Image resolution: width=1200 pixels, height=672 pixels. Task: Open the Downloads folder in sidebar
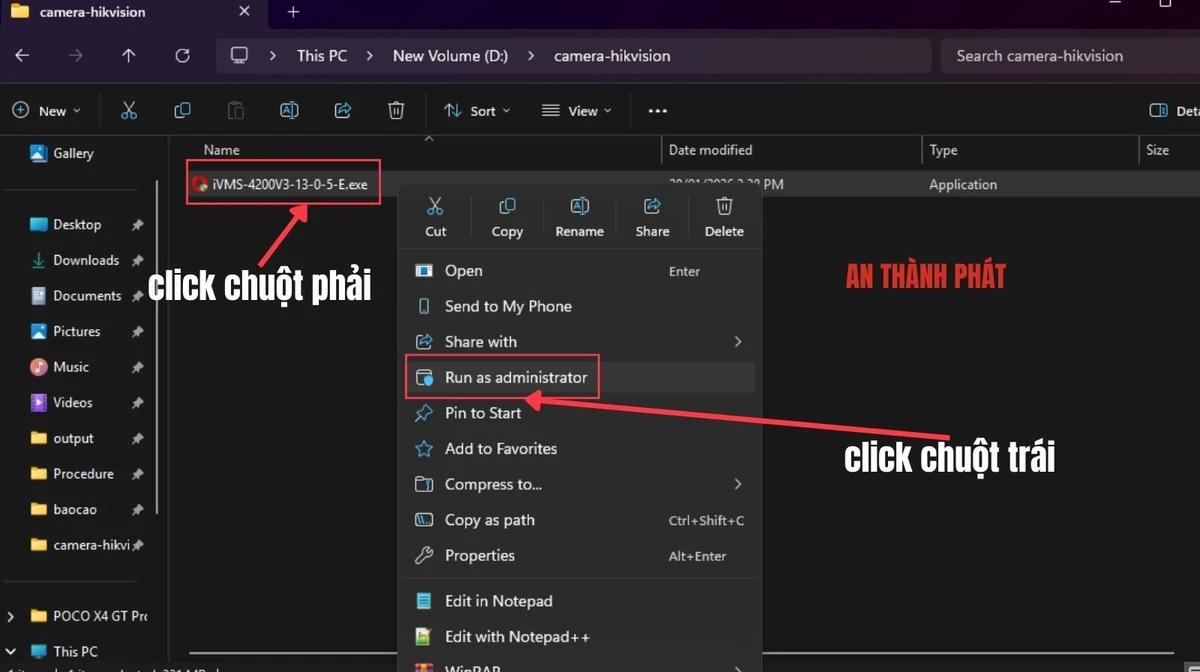point(85,260)
